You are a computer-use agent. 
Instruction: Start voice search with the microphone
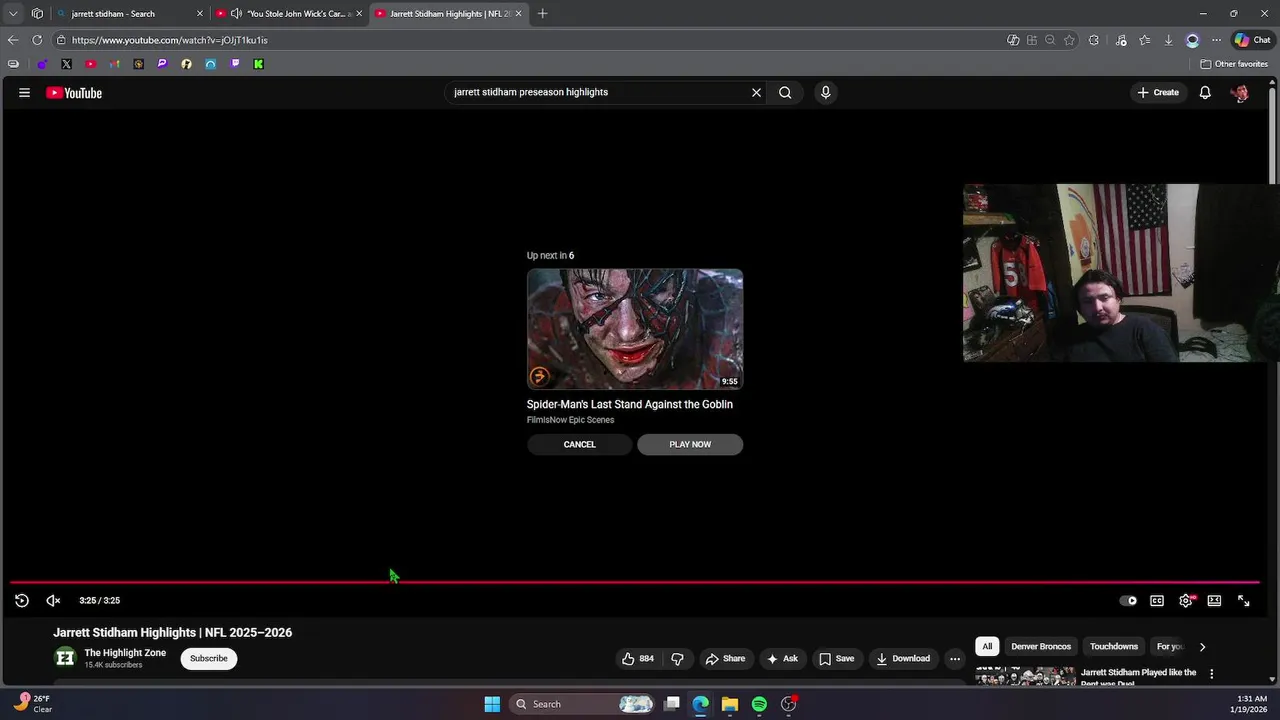(x=825, y=92)
